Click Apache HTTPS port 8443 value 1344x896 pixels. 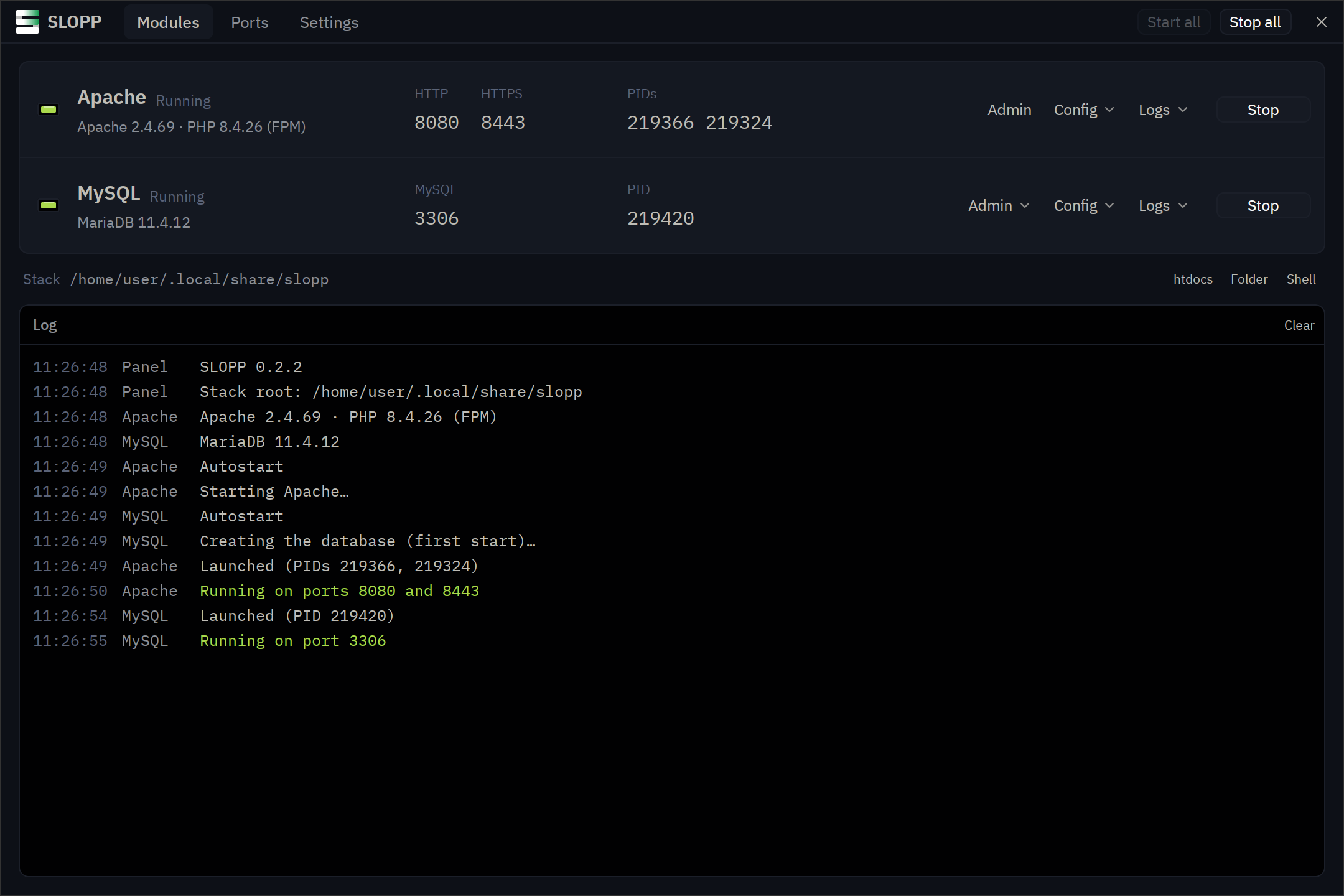(503, 123)
